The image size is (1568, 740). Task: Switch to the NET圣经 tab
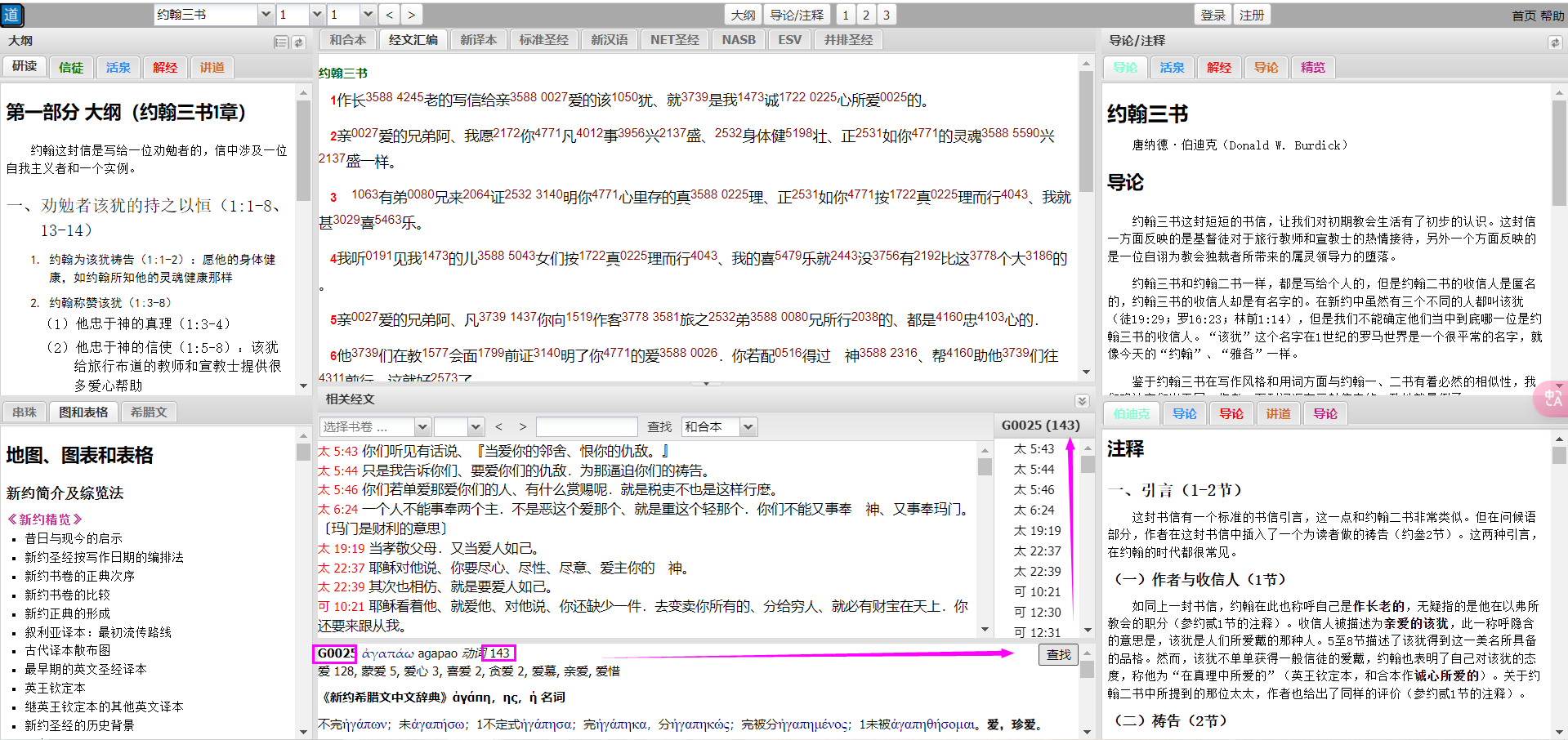click(x=674, y=40)
